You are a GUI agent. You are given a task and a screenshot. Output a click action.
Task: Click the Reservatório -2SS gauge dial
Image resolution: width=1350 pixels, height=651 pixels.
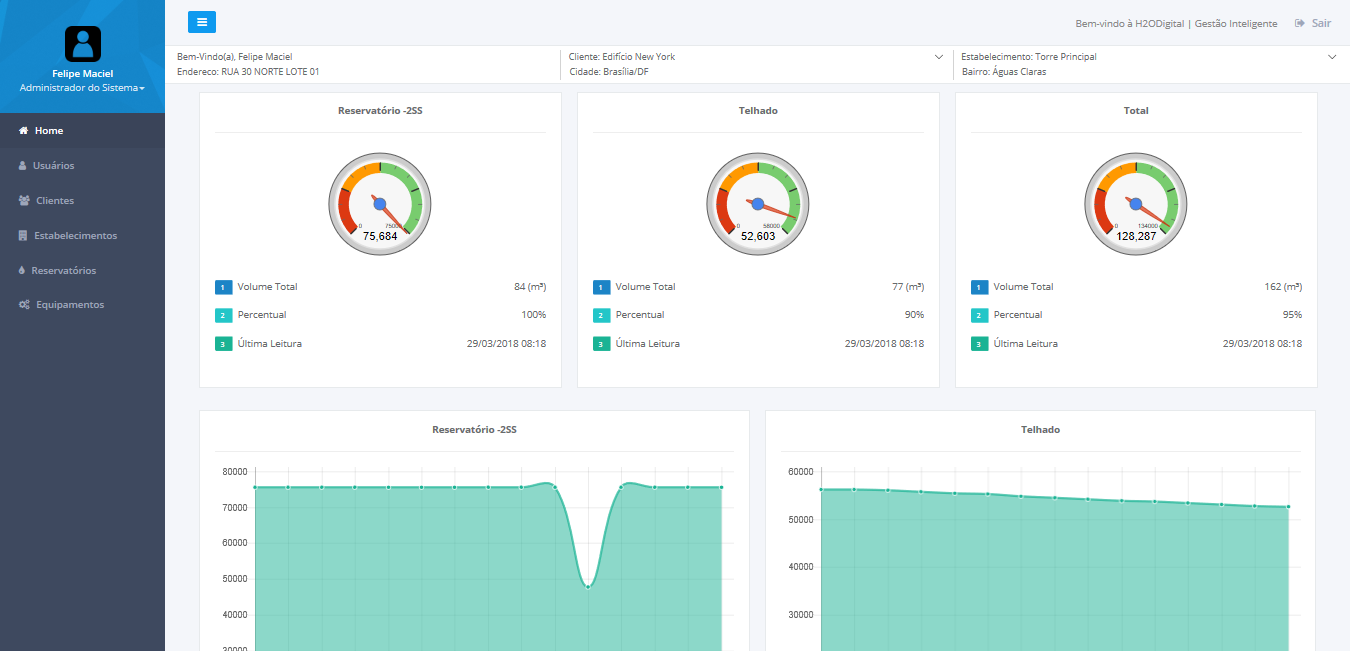click(x=380, y=204)
